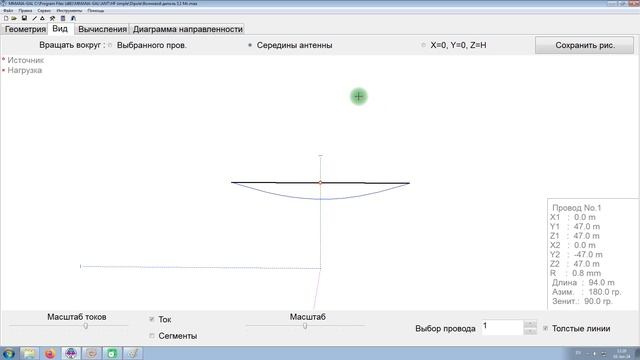The width and height of the screenshot is (640, 360).
Task: Open the Инструменты menu
Action: click(69, 11)
